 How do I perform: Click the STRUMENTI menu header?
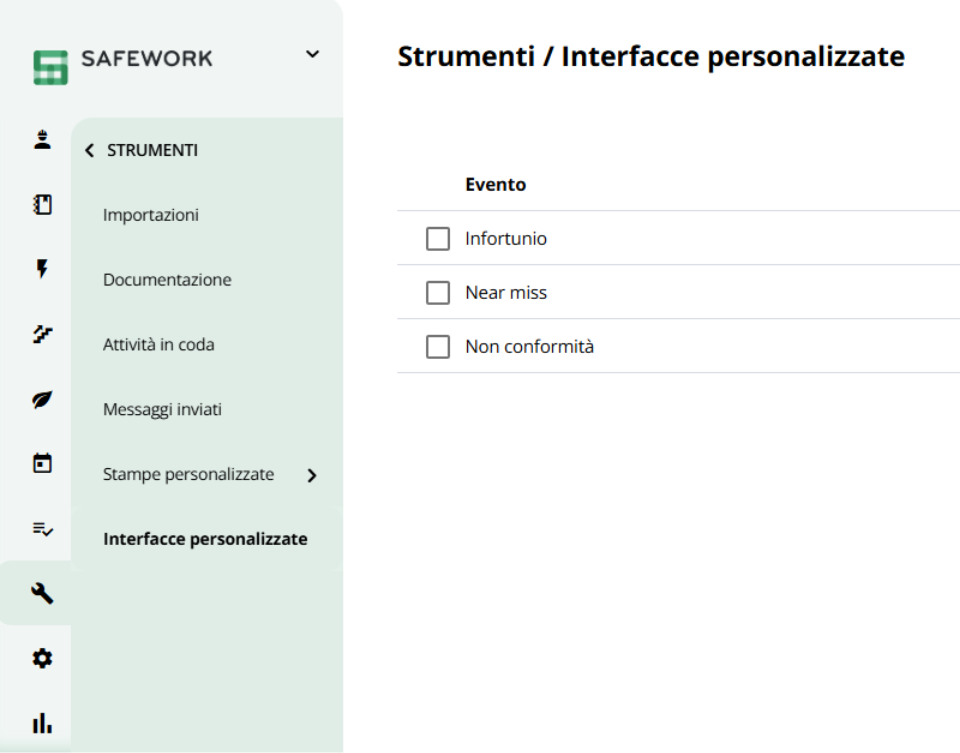coord(152,150)
